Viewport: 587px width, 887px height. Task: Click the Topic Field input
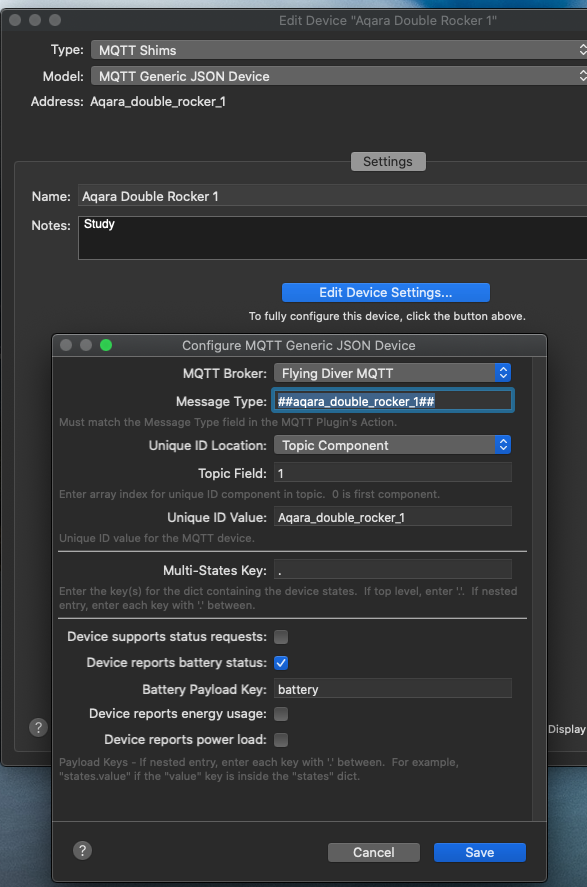392,473
